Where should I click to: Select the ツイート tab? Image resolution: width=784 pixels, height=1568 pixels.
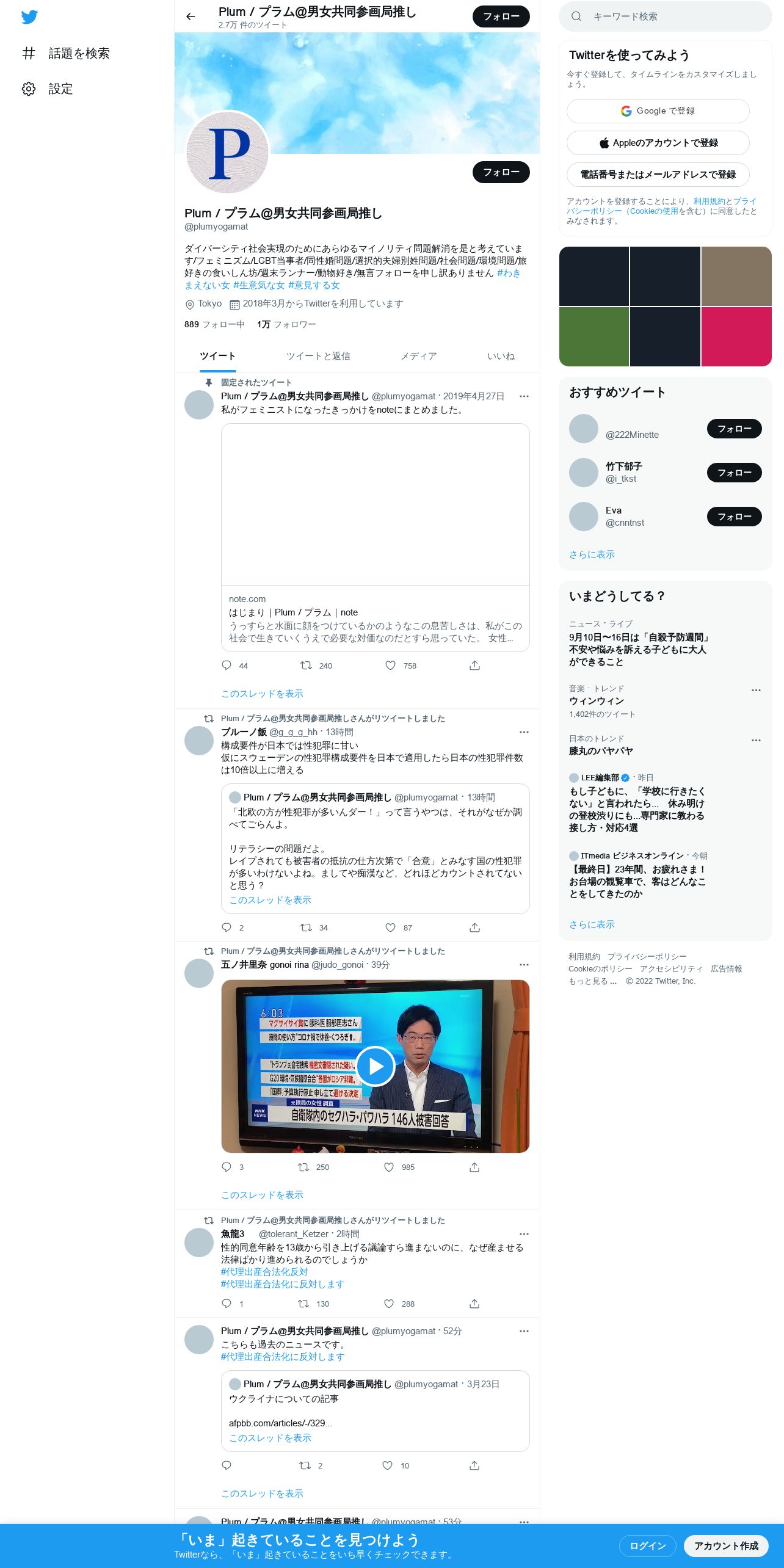217,356
